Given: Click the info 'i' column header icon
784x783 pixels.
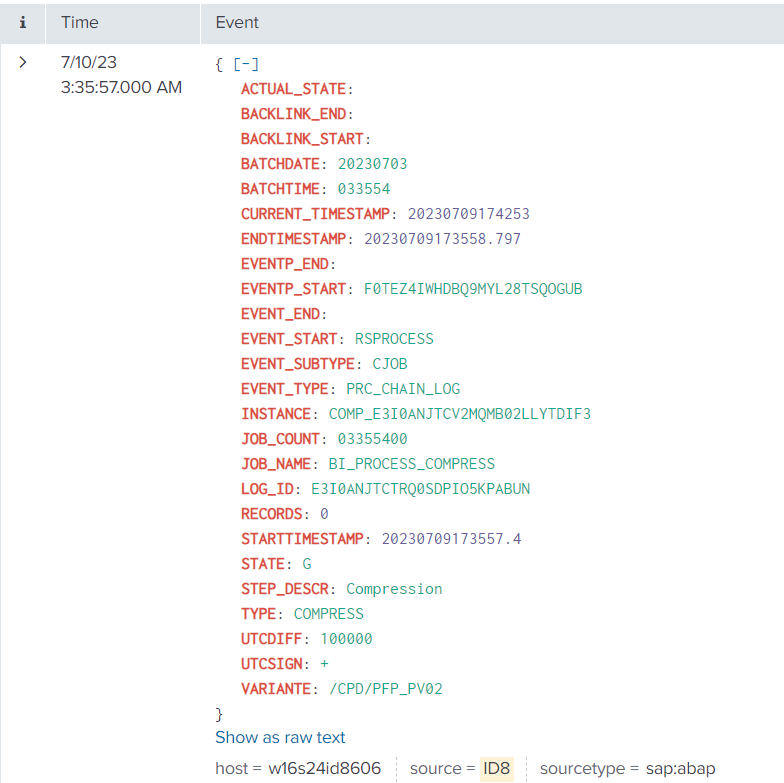Looking at the screenshot, I should tap(23, 22).
